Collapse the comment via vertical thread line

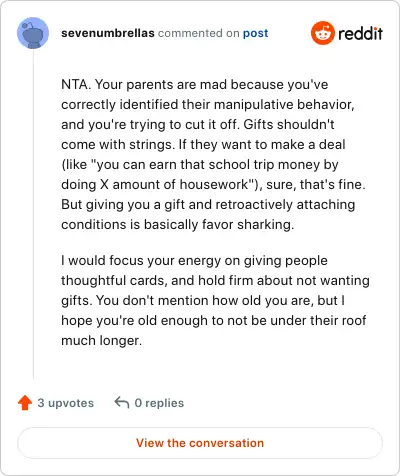[x=33, y=214]
